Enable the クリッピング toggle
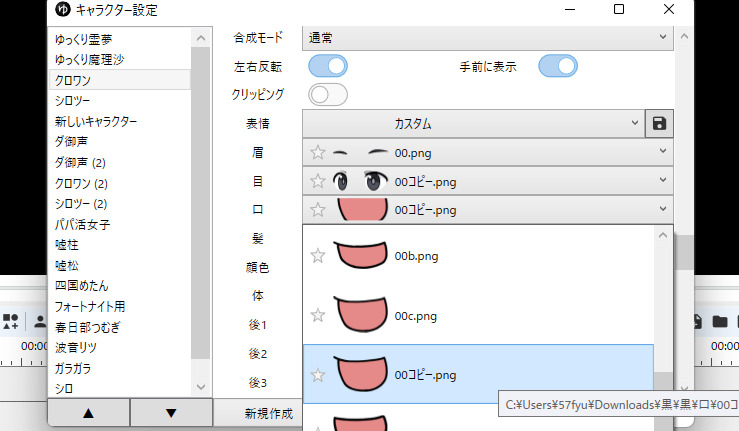The width and height of the screenshot is (739, 431). click(328, 95)
